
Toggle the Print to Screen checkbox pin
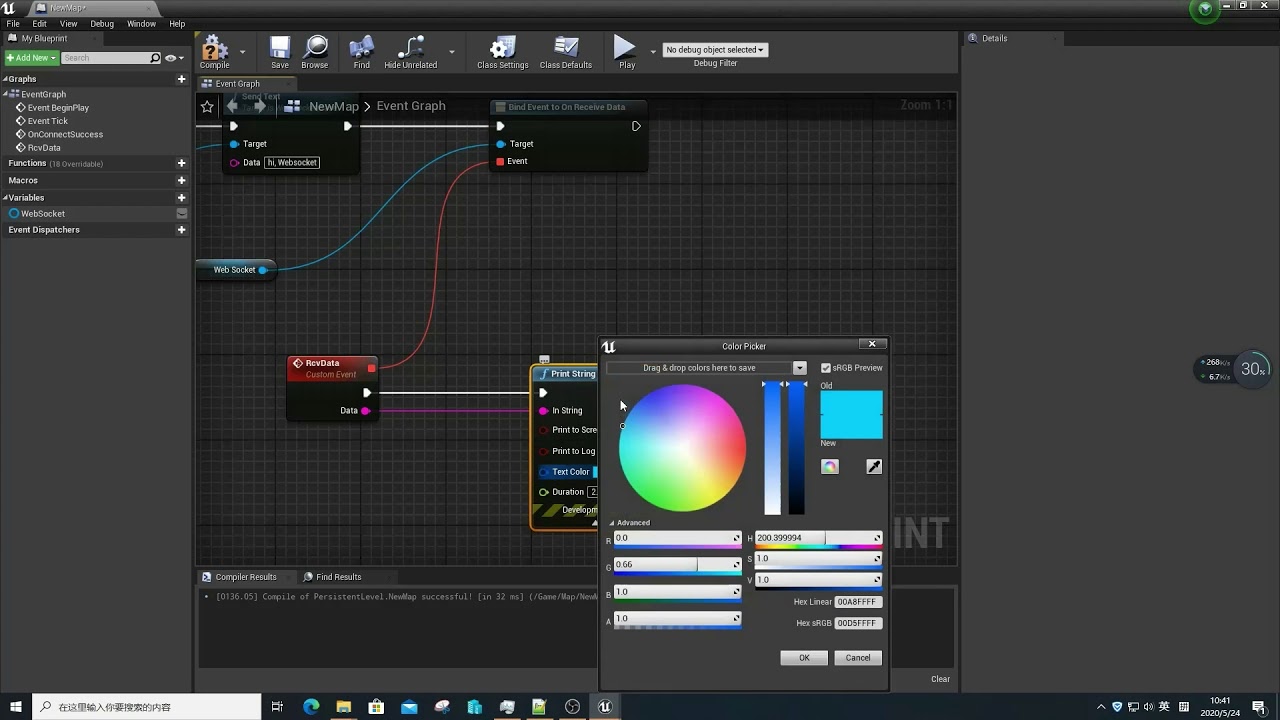[544, 430]
